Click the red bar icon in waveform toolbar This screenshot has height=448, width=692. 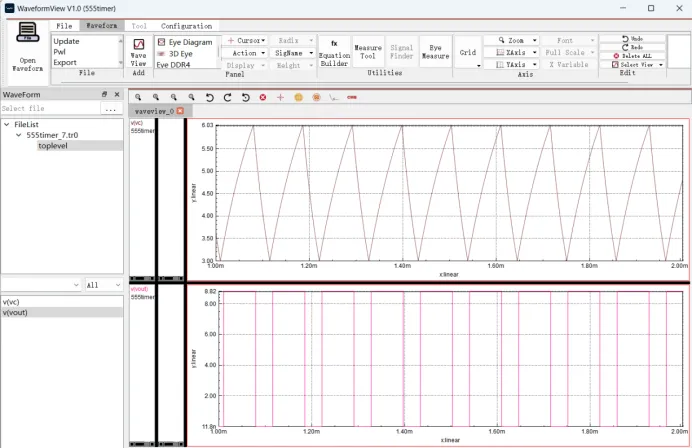(x=352, y=97)
